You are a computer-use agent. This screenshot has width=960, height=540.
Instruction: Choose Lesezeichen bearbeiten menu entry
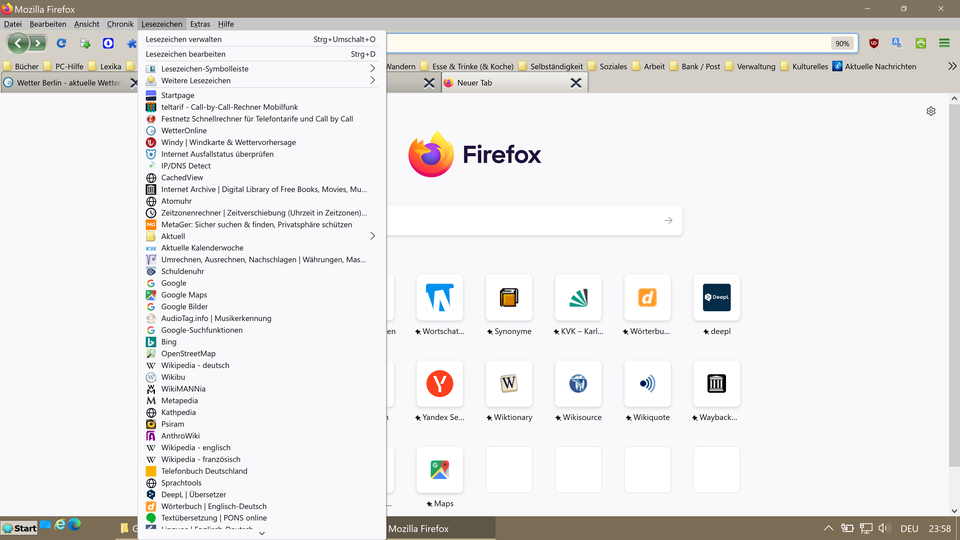pyautogui.click(x=261, y=54)
